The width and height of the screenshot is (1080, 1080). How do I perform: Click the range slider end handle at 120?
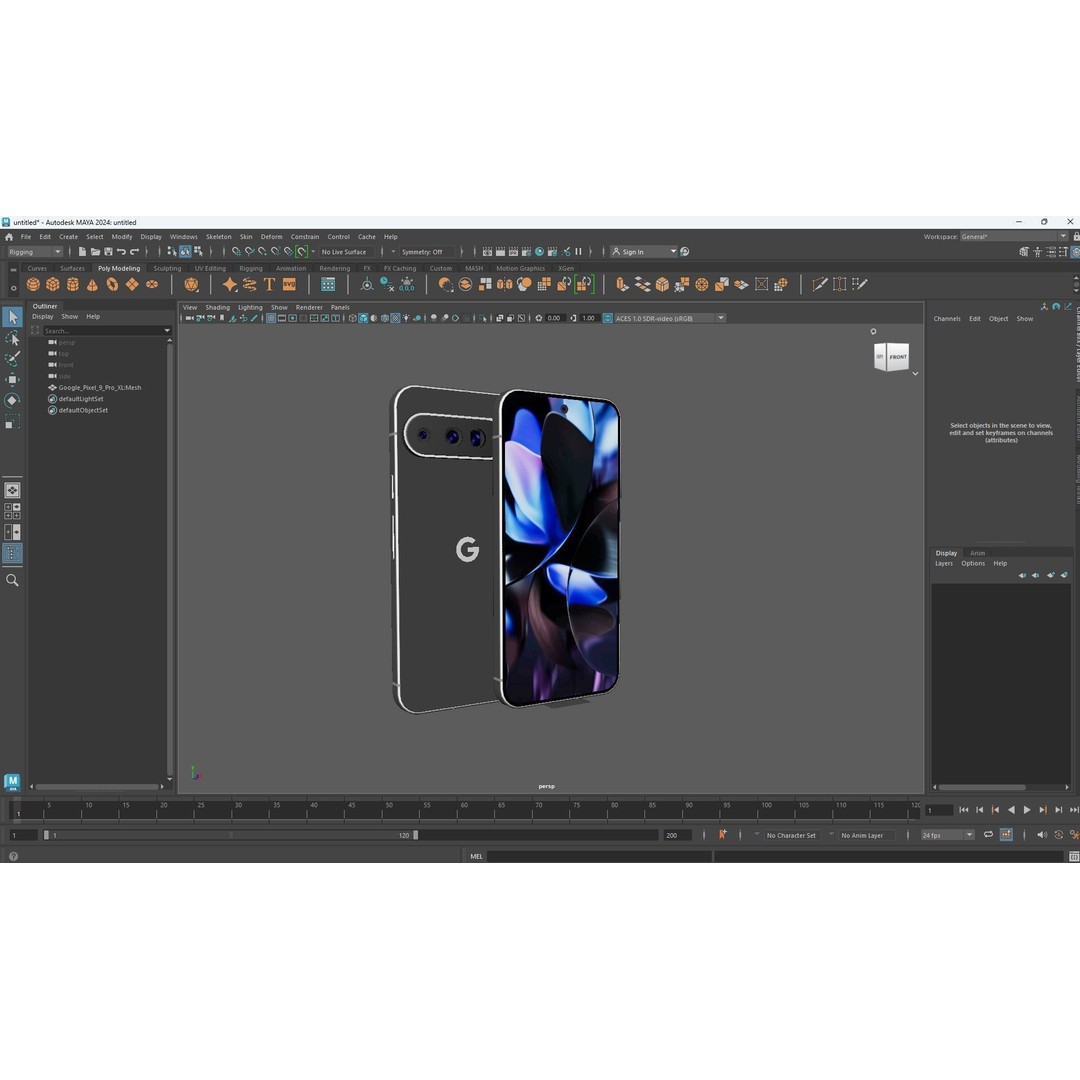coord(415,835)
